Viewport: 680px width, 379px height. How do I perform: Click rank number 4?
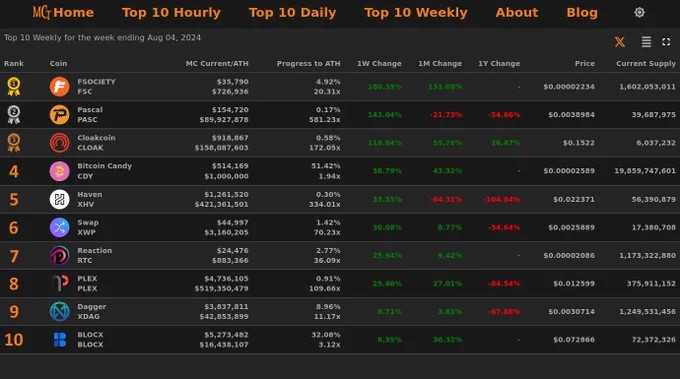click(x=14, y=171)
